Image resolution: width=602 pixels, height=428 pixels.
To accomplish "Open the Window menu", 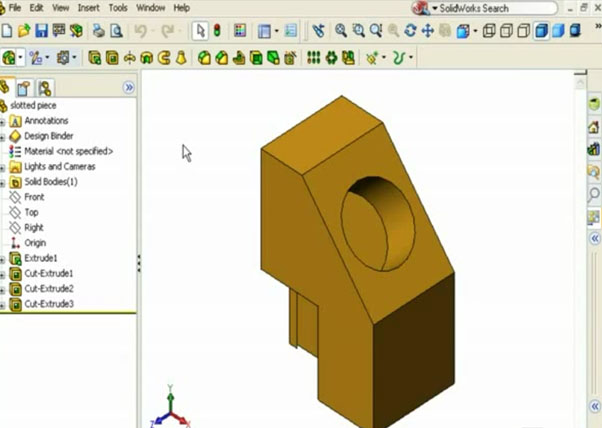I will click(150, 8).
